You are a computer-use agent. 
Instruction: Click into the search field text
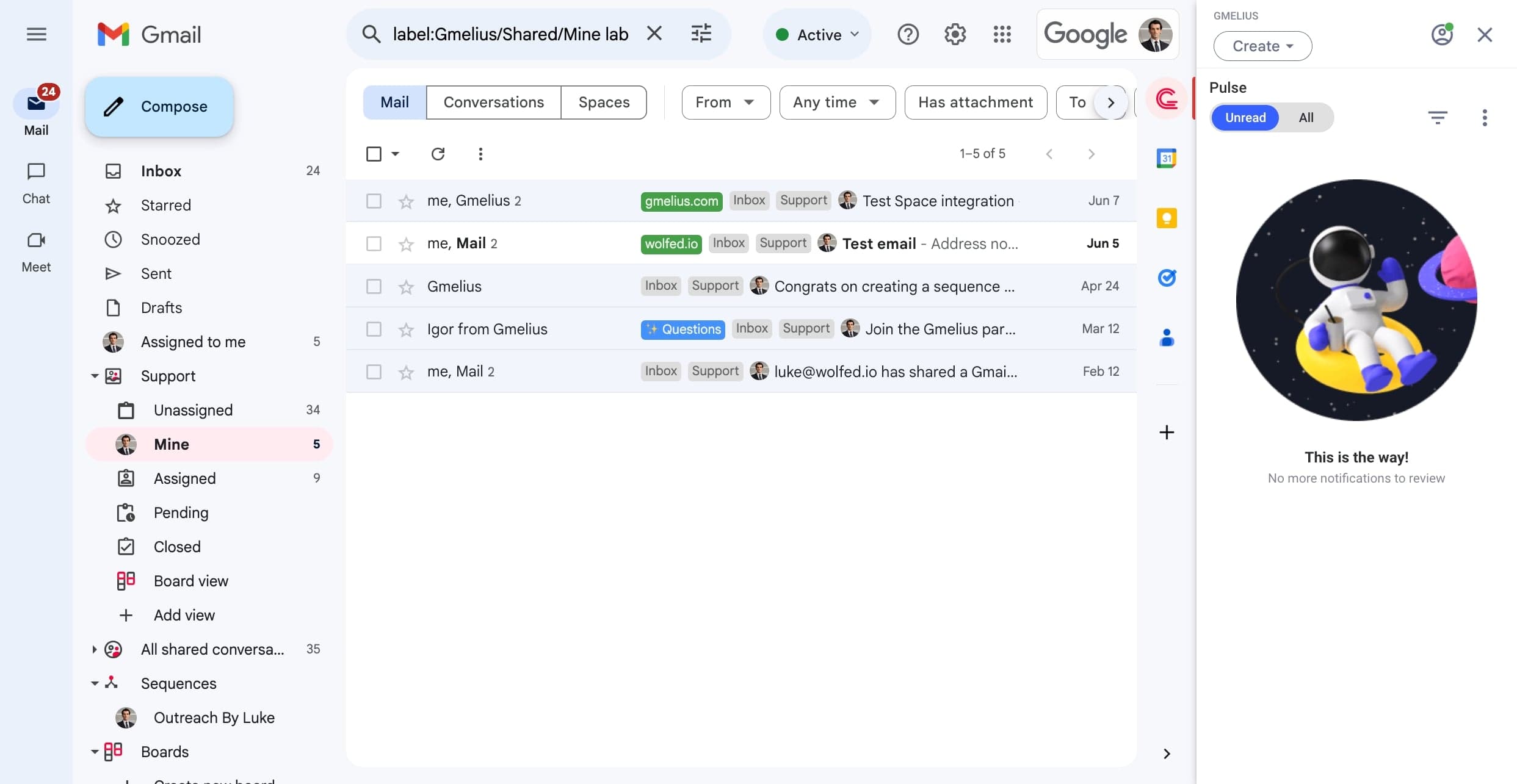(x=510, y=34)
